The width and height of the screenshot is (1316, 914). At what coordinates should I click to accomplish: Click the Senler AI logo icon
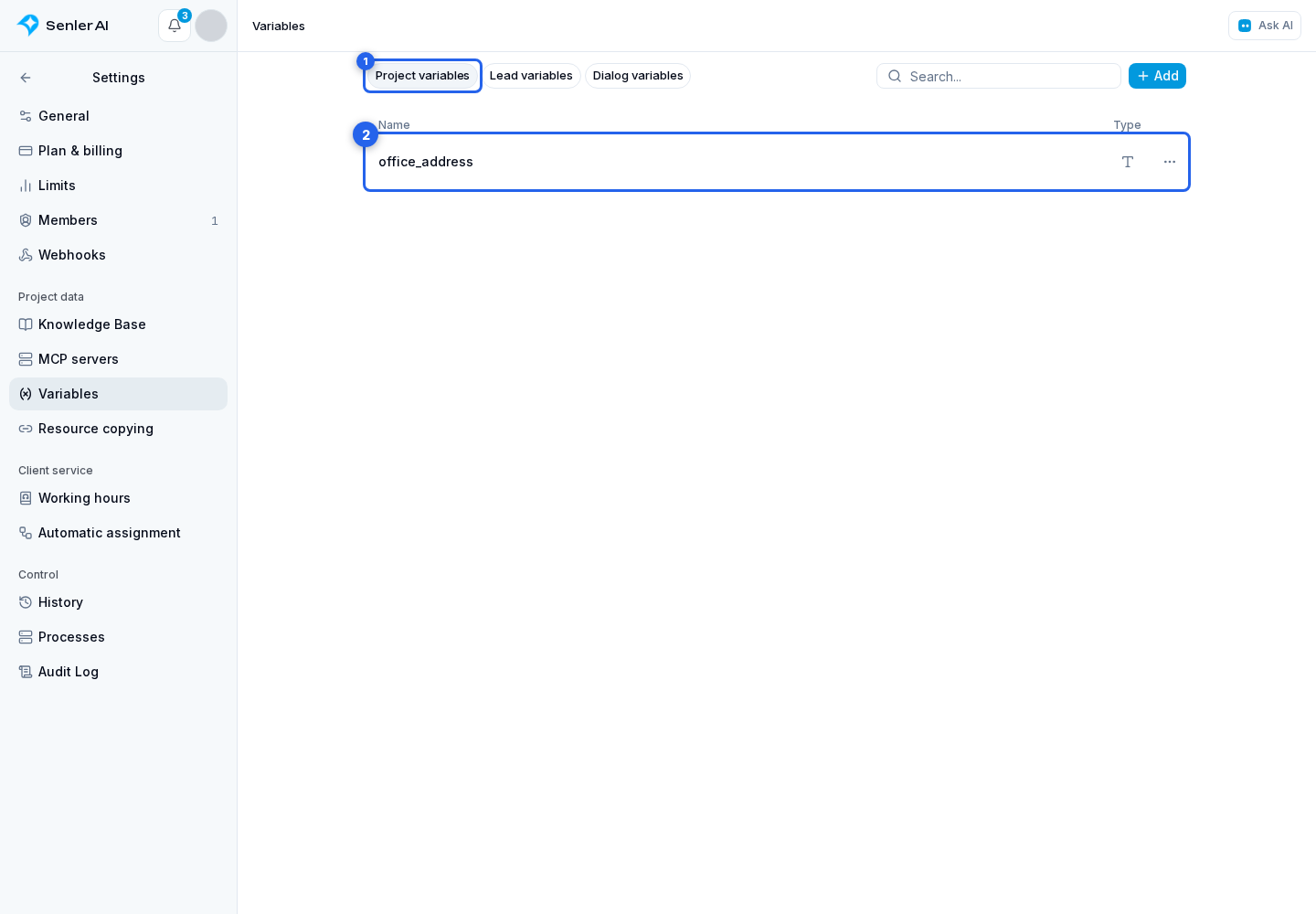(x=28, y=26)
